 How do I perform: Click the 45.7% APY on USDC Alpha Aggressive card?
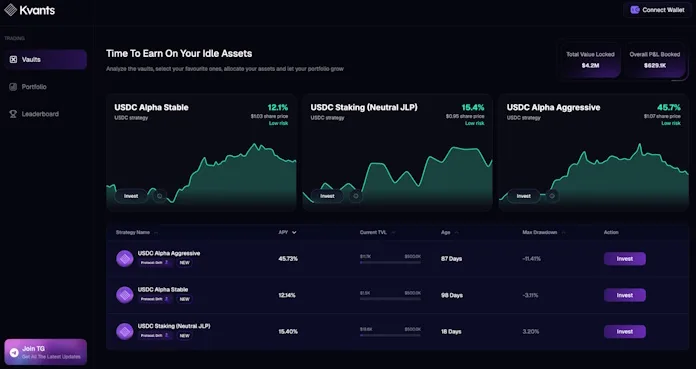[x=669, y=107]
